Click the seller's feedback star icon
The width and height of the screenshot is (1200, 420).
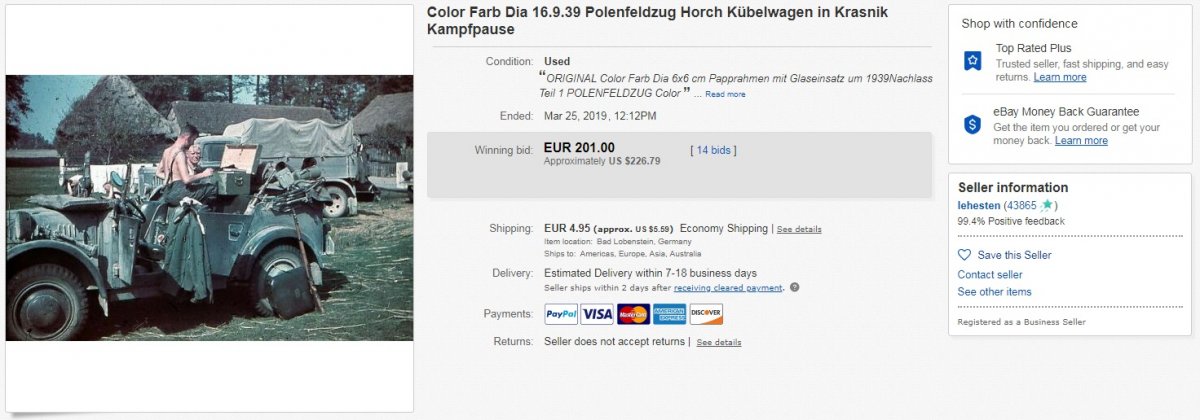1047,205
